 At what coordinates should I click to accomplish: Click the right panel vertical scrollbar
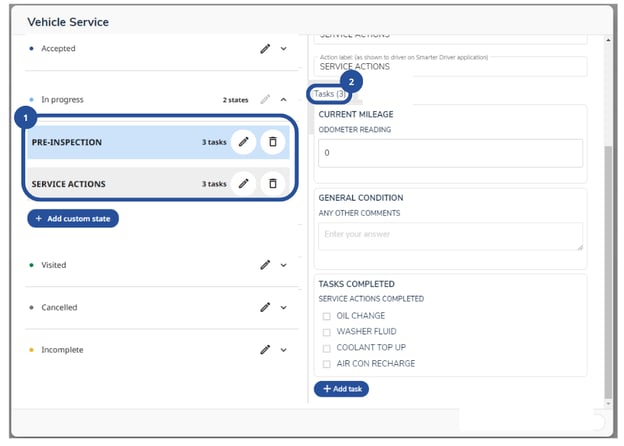coord(608,273)
